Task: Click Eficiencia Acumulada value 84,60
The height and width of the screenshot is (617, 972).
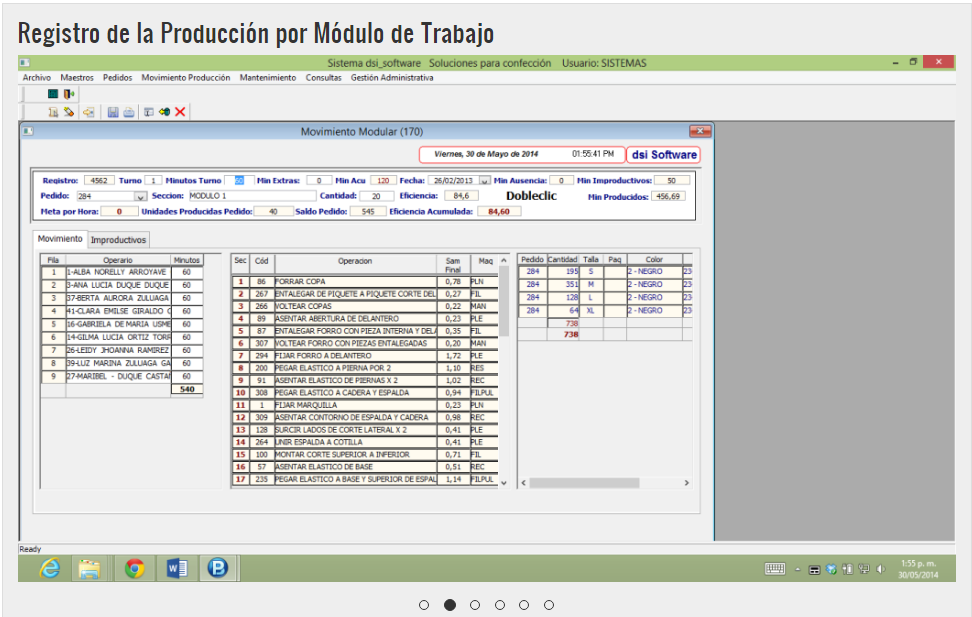Action: click(499, 211)
